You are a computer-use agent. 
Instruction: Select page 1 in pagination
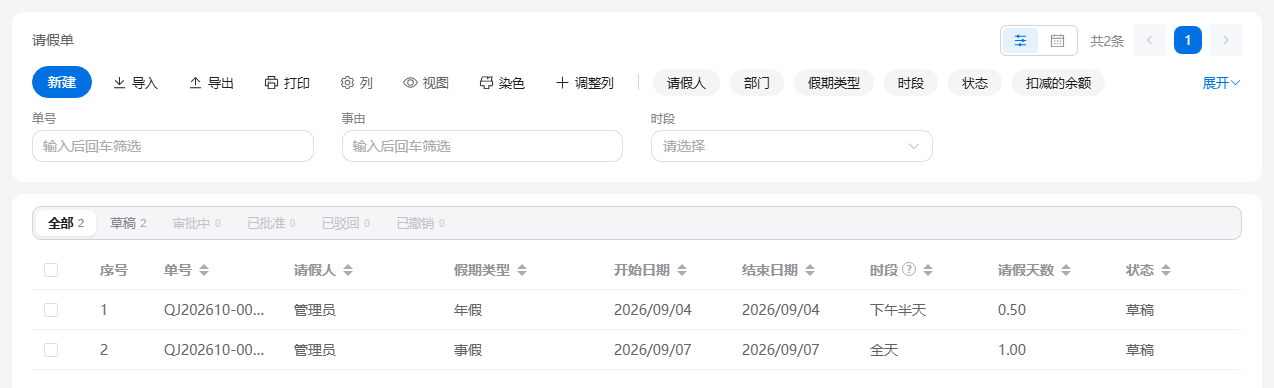pyautogui.click(x=1188, y=40)
